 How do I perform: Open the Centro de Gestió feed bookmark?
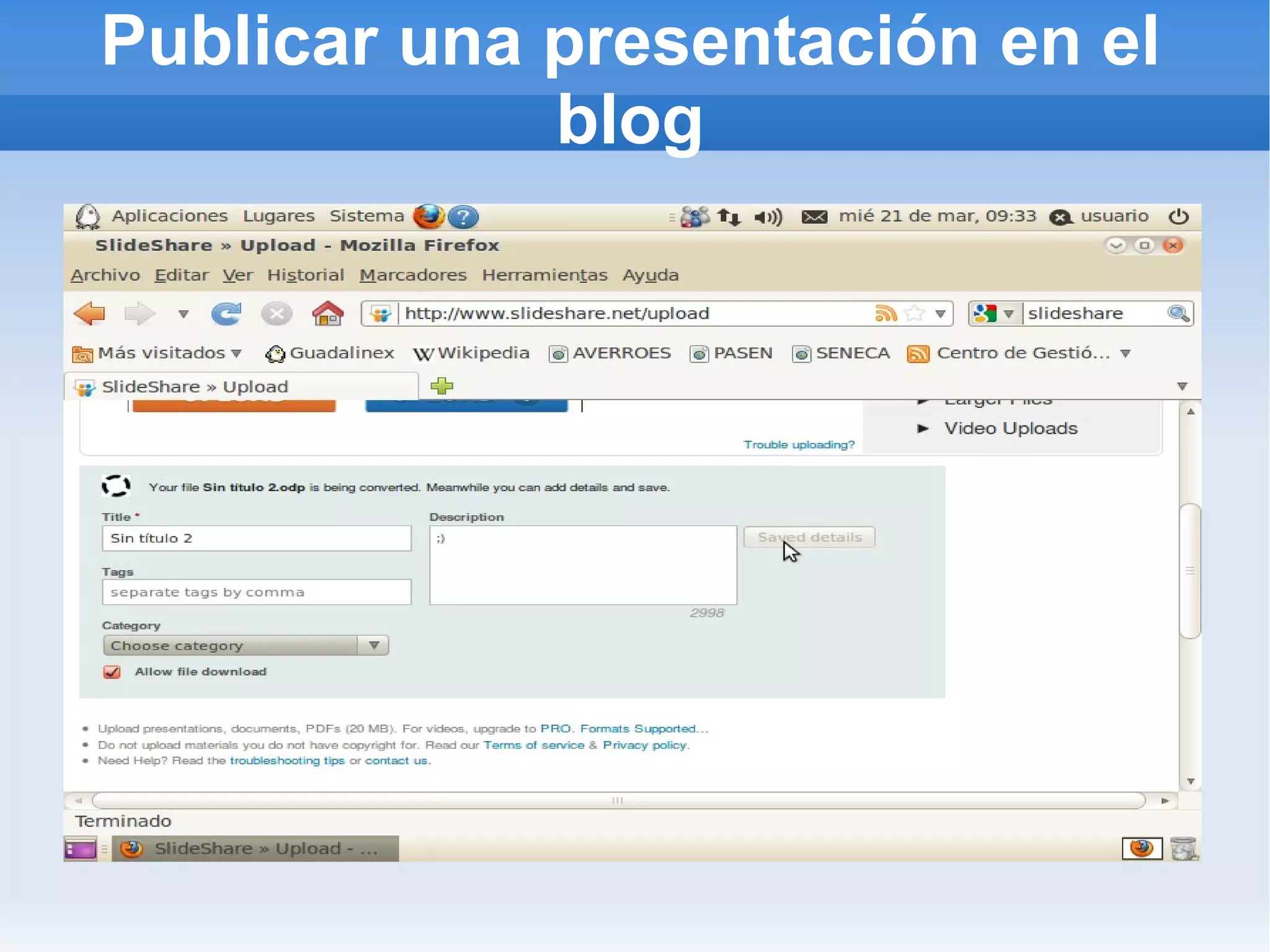click(x=1018, y=354)
